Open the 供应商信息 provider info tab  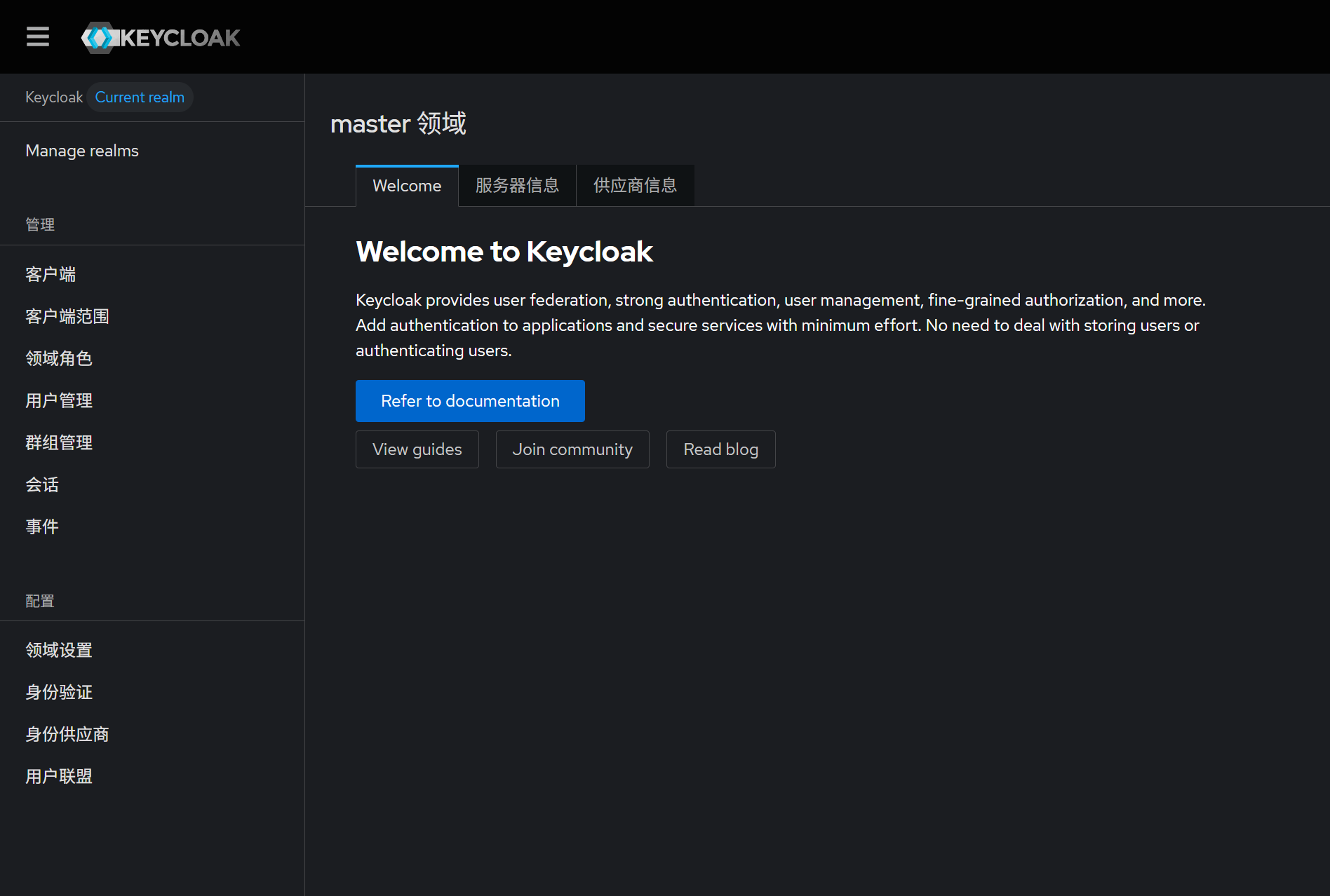pos(635,186)
